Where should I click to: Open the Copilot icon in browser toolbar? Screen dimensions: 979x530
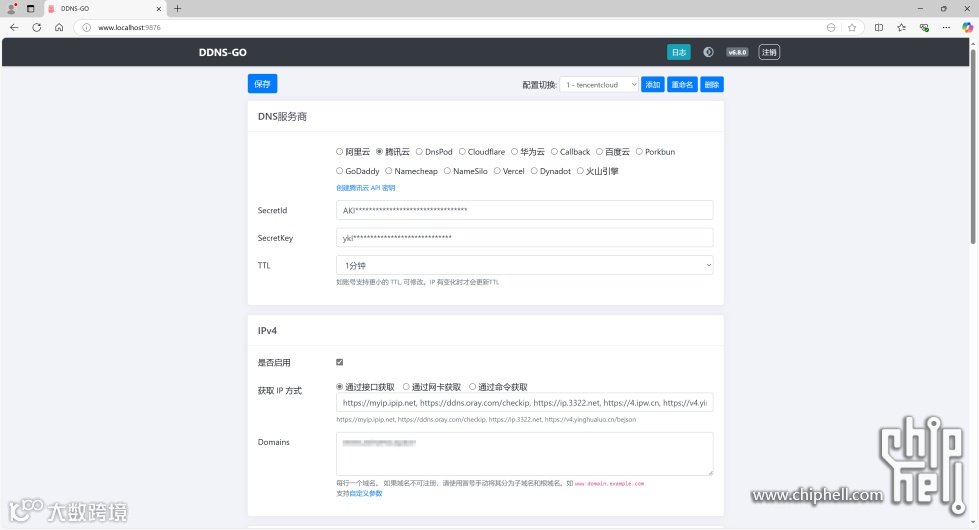pos(967,27)
